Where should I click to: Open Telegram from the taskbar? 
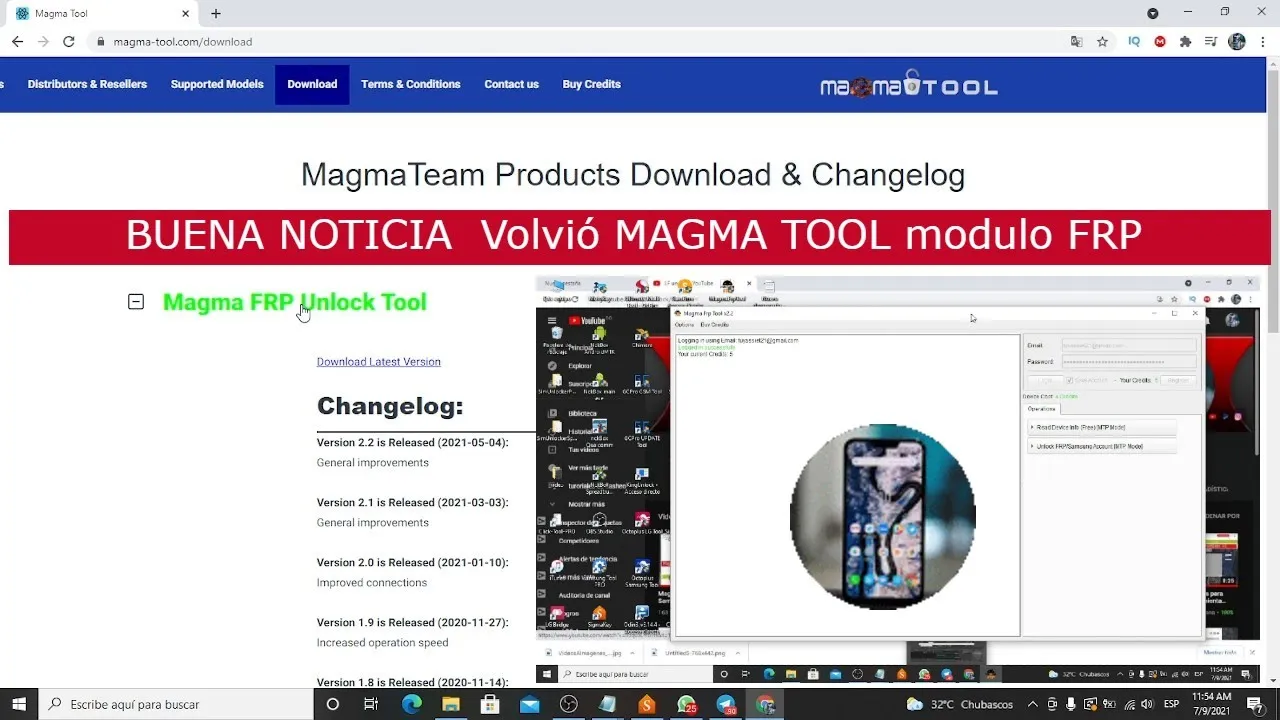pyautogui.click(x=726, y=704)
